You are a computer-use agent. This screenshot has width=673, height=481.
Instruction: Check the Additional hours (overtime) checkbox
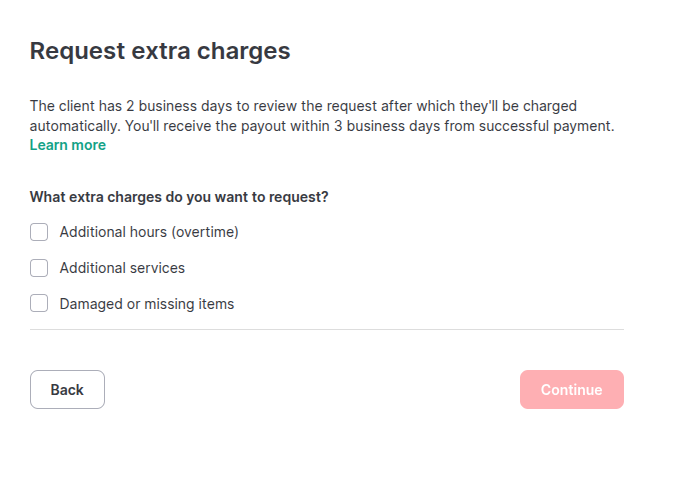(39, 232)
